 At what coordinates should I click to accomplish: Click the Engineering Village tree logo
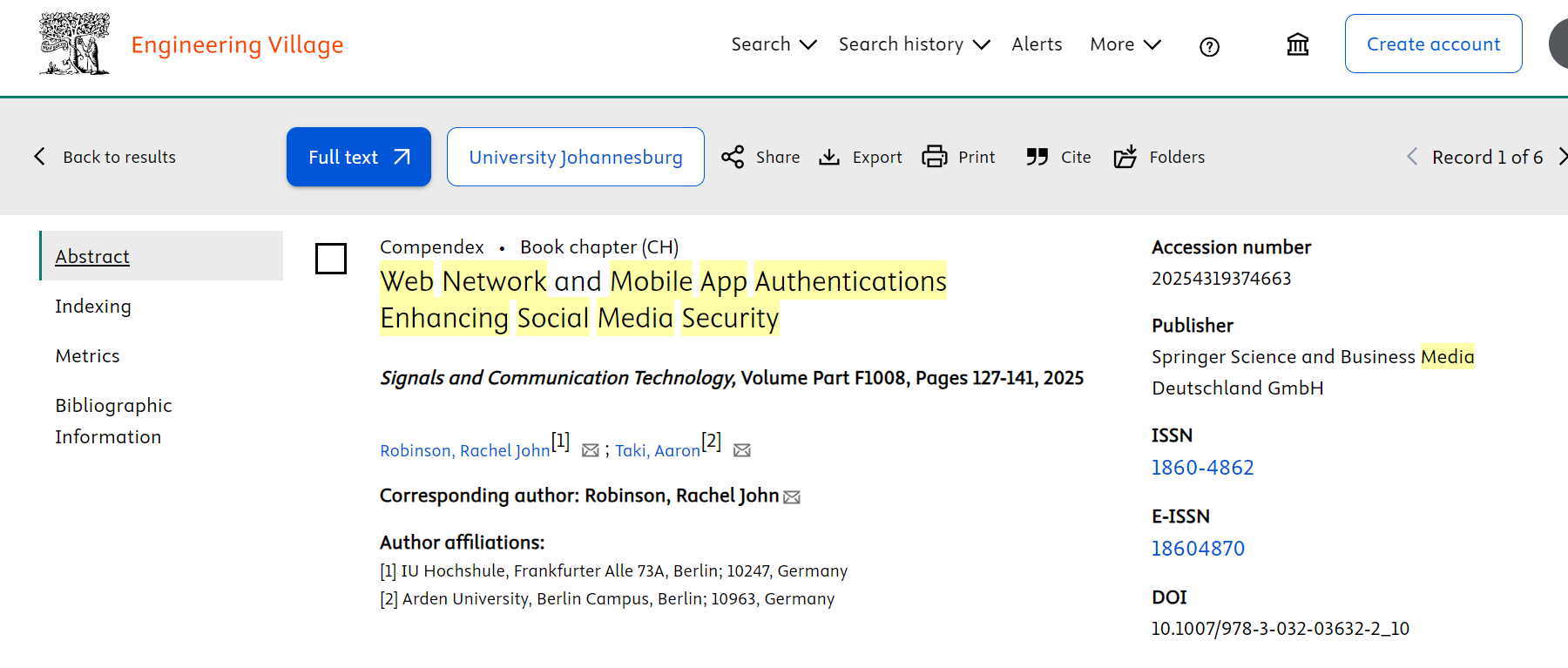pos(75,44)
